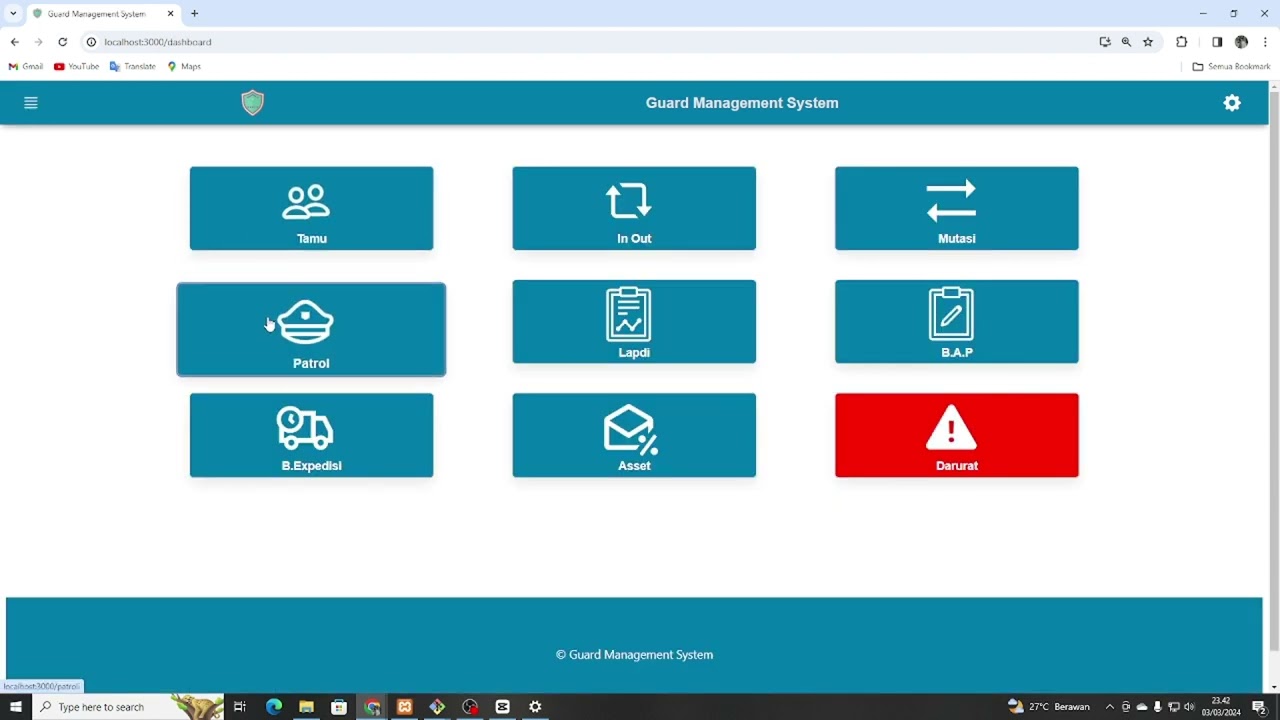Image resolution: width=1280 pixels, height=720 pixels.
Task: Trigger the red Darurat emergency card
Action: pyautogui.click(x=957, y=435)
